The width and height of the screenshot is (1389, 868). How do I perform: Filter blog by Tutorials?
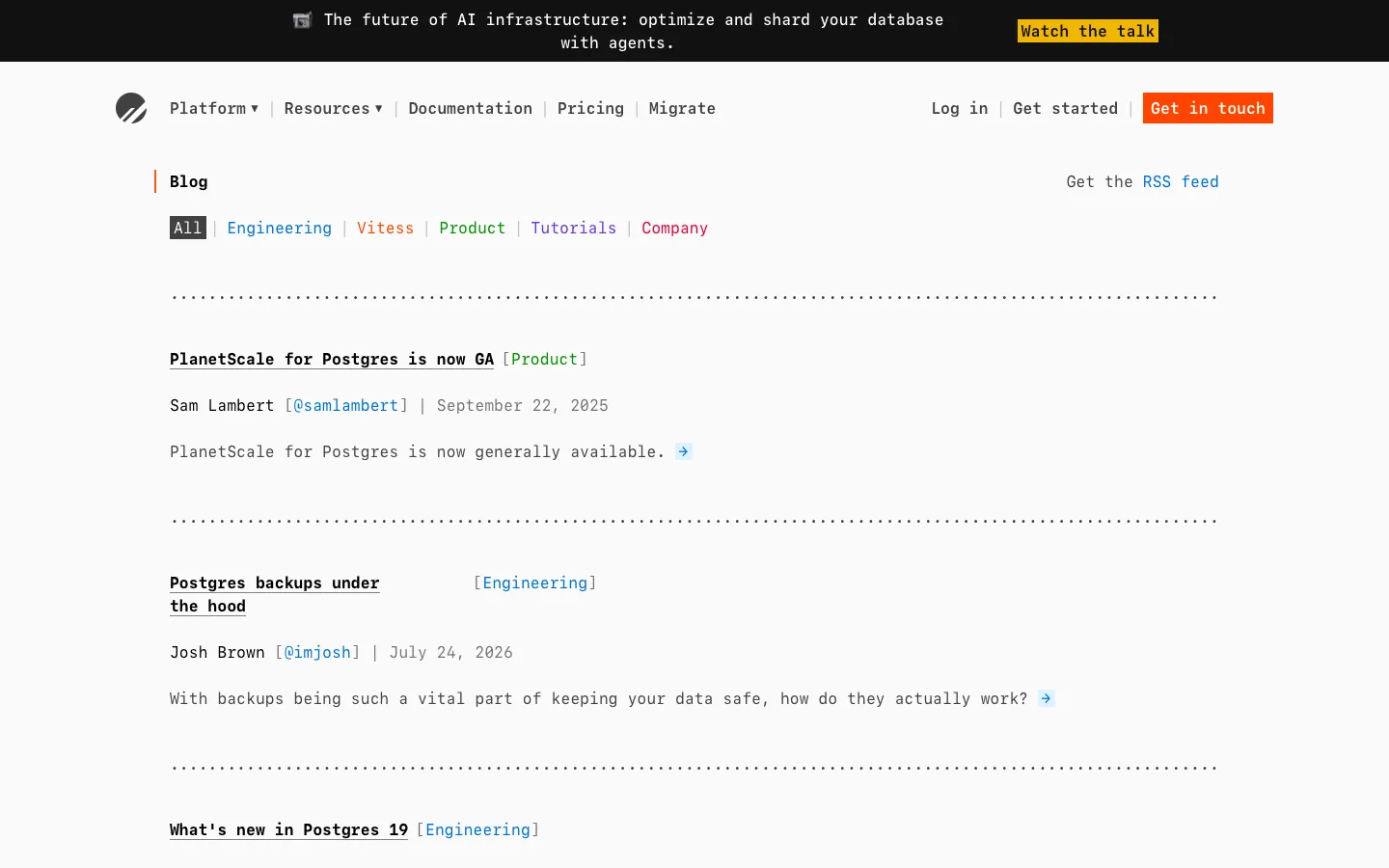click(x=573, y=228)
